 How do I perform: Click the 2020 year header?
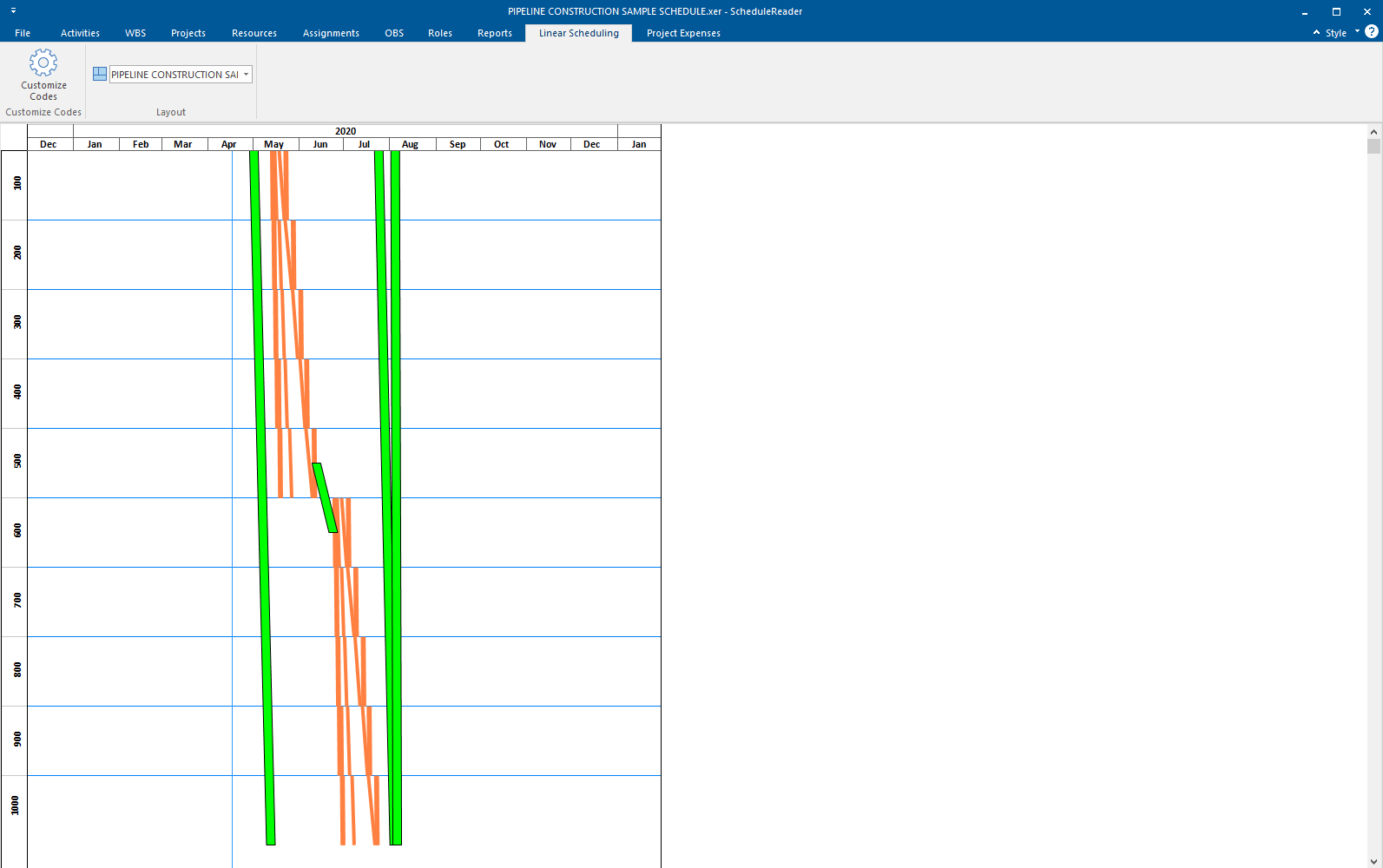[346, 131]
